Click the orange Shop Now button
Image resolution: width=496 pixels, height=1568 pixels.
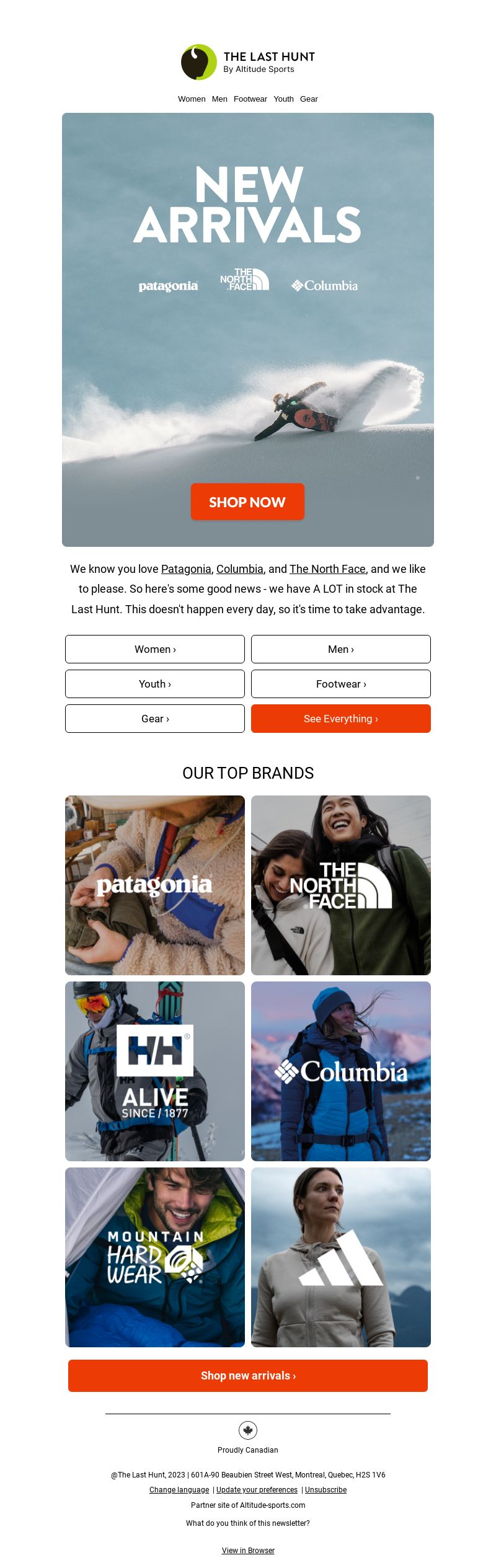[x=247, y=502]
